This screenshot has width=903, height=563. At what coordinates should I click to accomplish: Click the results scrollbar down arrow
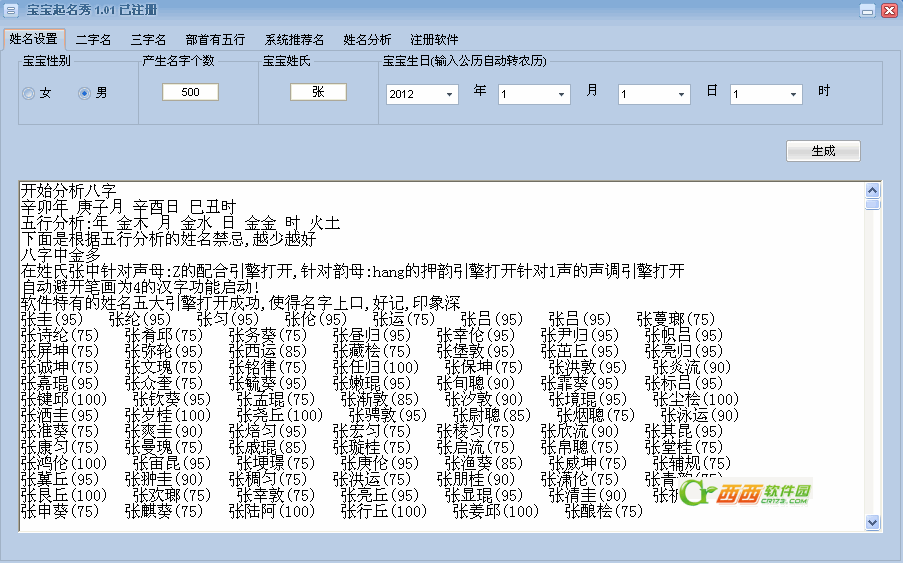pos(872,522)
